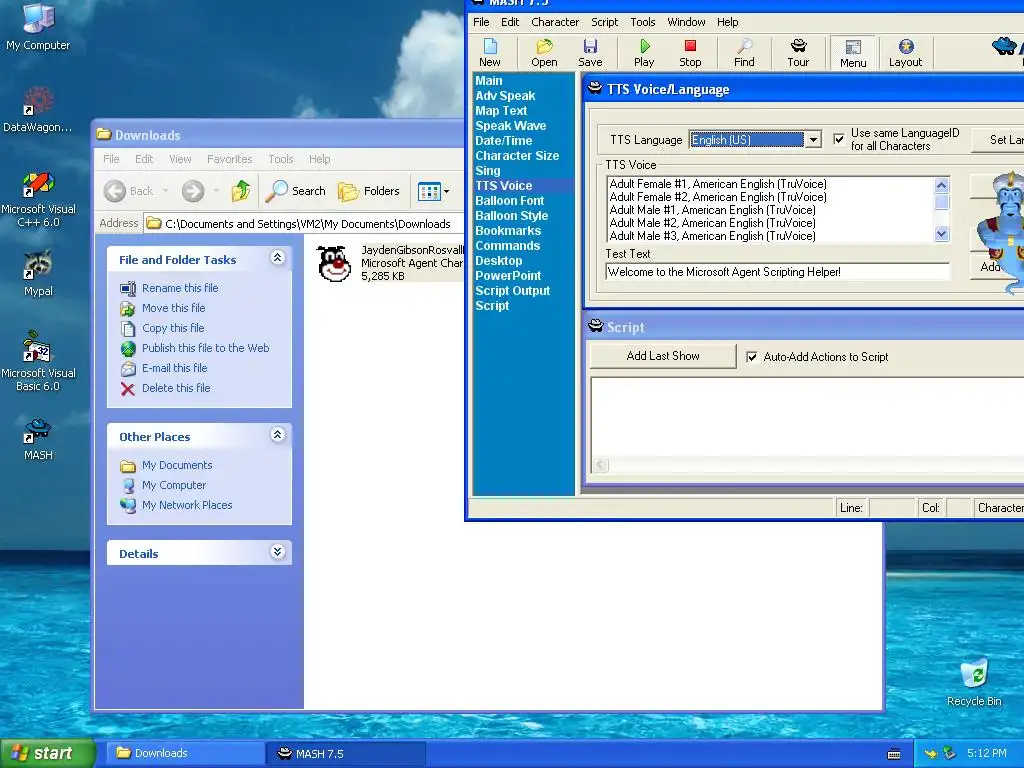Click the Search button in Downloads toolbar
1024x768 pixels.
point(296,191)
